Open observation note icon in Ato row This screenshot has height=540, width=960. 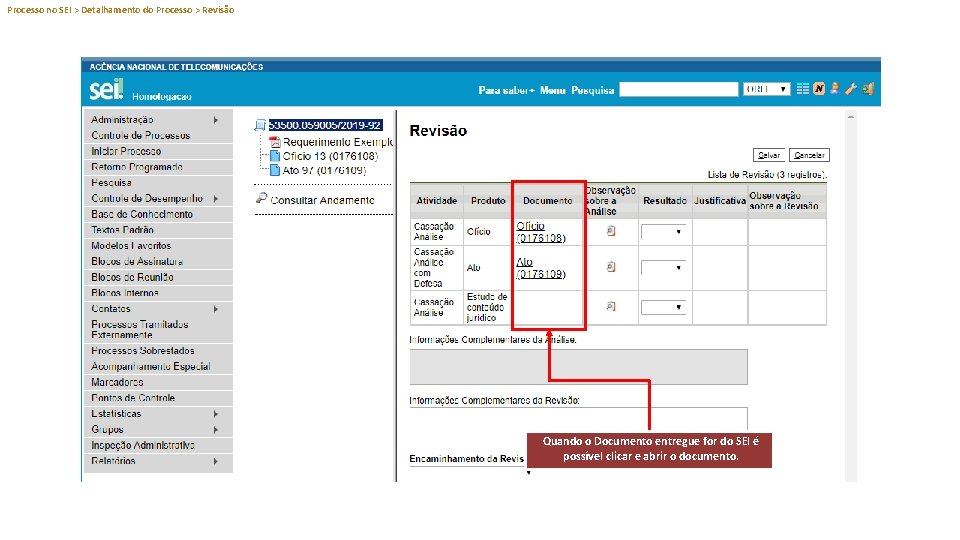point(610,267)
